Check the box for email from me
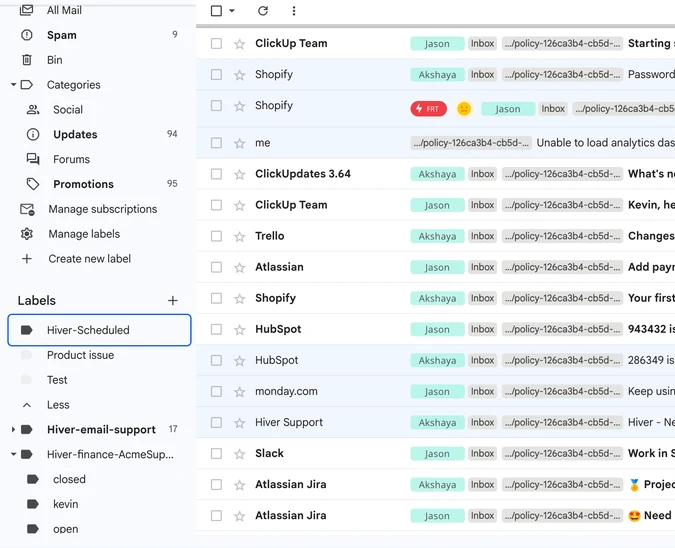Screen dimensions: 675x548 pyautogui.click(x=217, y=143)
